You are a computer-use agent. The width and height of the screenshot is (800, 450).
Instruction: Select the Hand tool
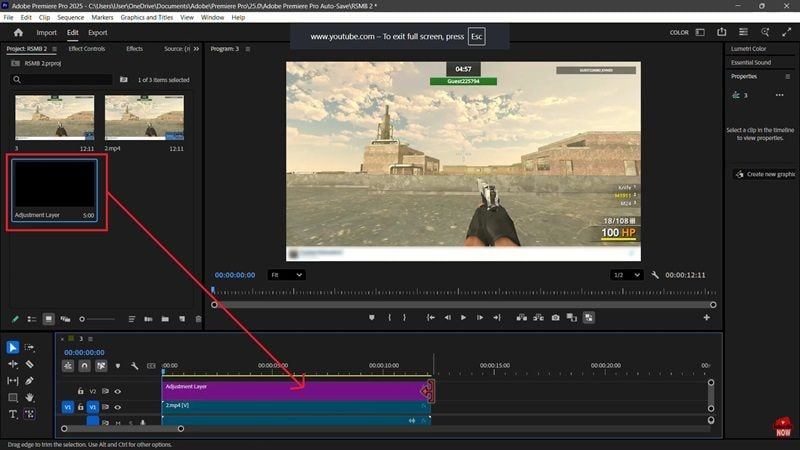click(x=30, y=397)
